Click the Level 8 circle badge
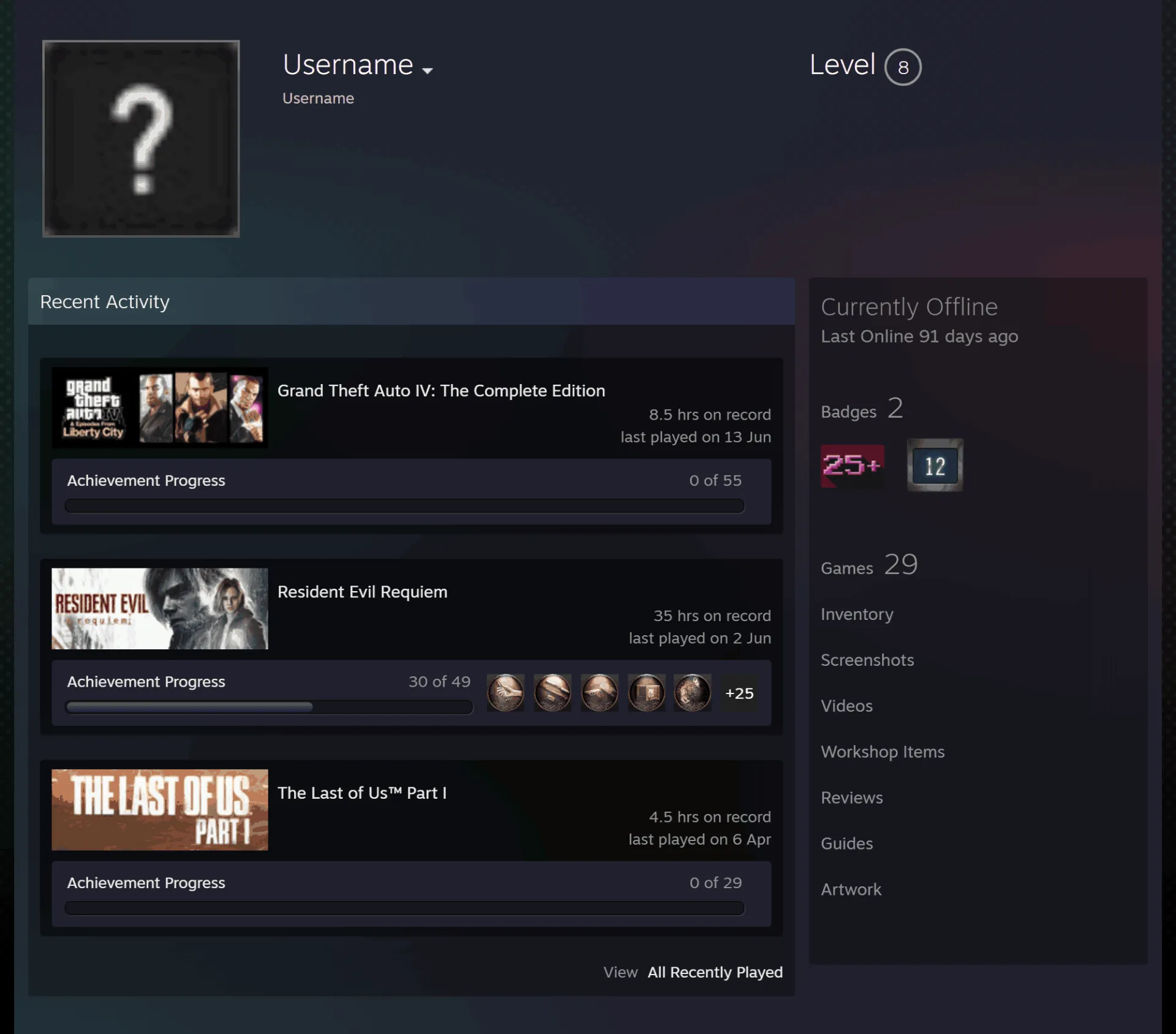Screen dimensions: 1176x1034 (x=903, y=67)
